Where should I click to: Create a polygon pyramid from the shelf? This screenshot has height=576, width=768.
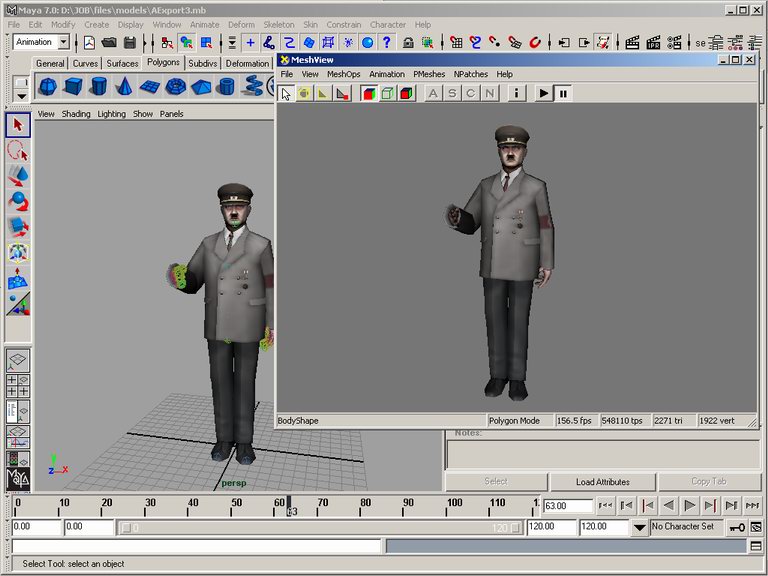[x=201, y=87]
